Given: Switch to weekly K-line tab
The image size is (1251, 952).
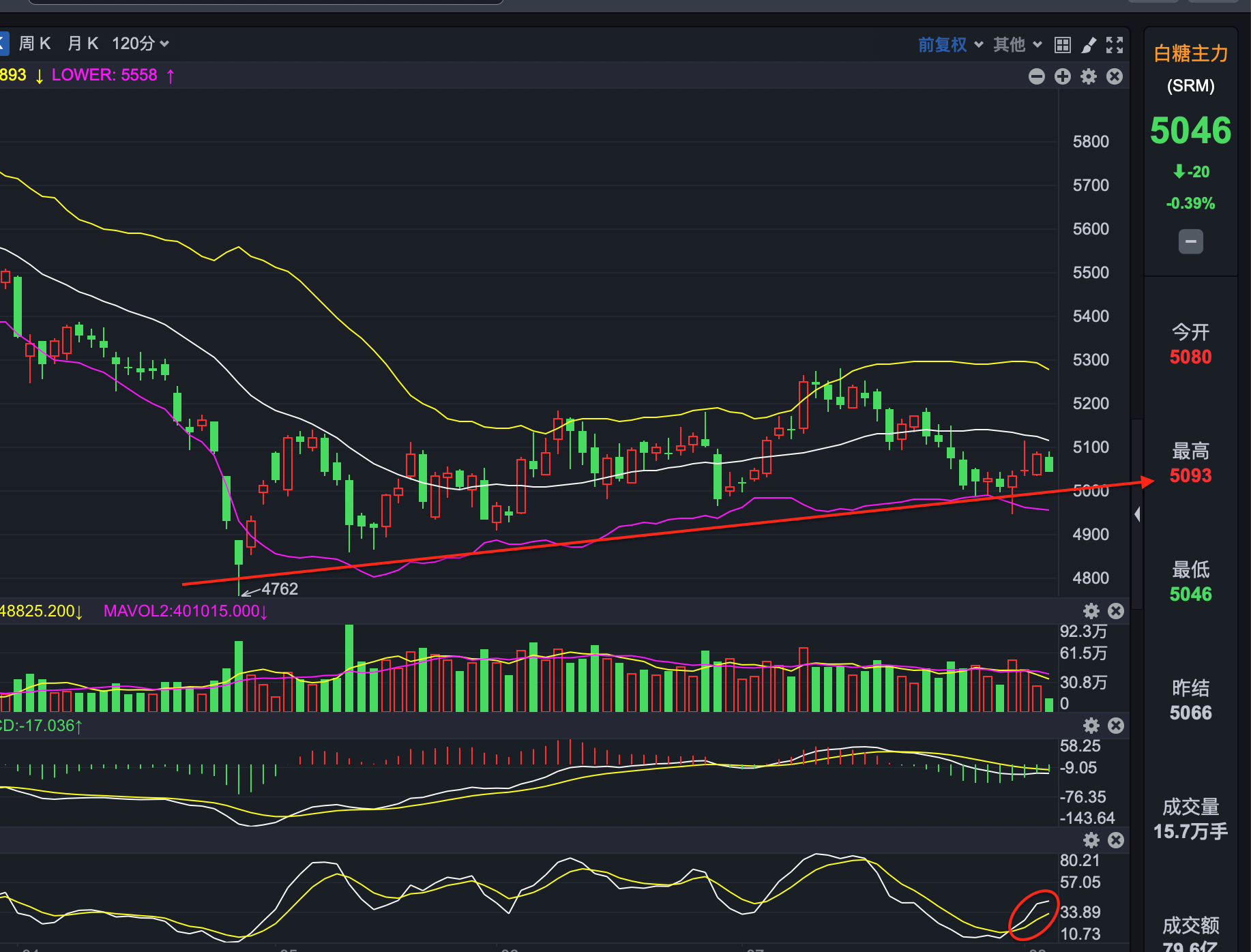Looking at the screenshot, I should [x=35, y=44].
